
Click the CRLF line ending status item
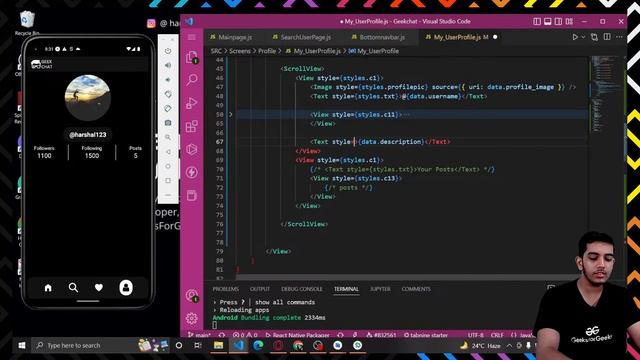tap(497, 335)
